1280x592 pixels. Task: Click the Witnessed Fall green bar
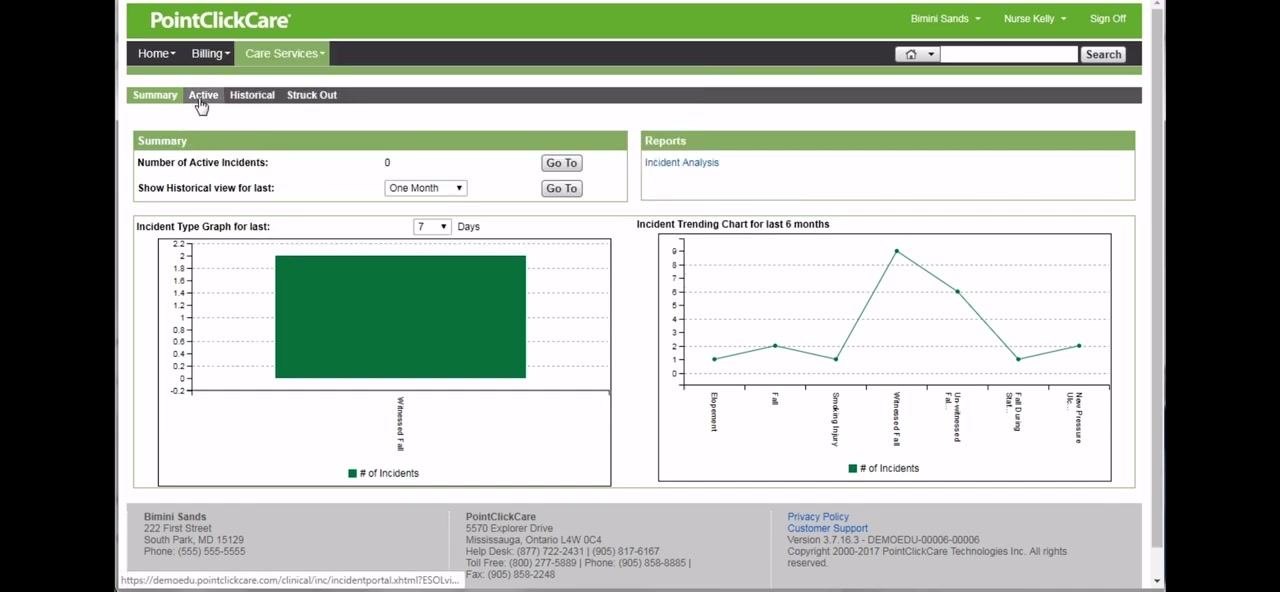click(x=400, y=317)
